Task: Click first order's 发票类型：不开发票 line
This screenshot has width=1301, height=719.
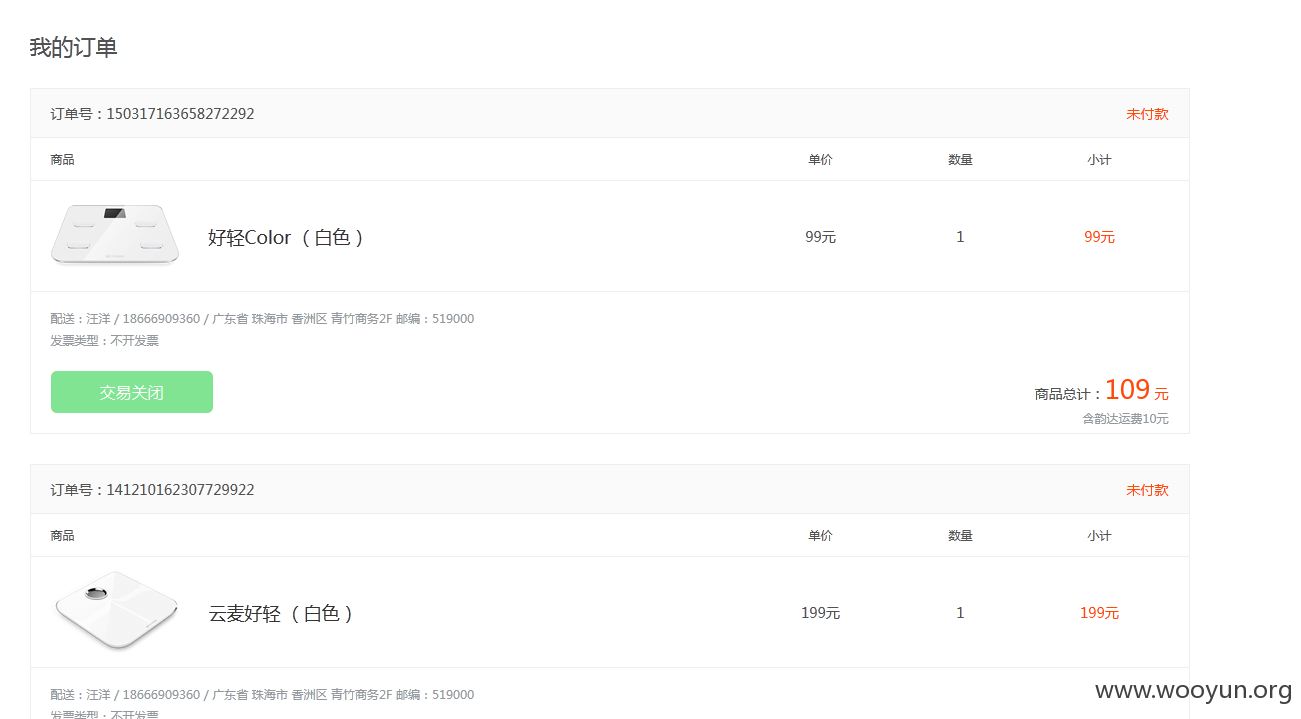Action: pyautogui.click(x=104, y=341)
